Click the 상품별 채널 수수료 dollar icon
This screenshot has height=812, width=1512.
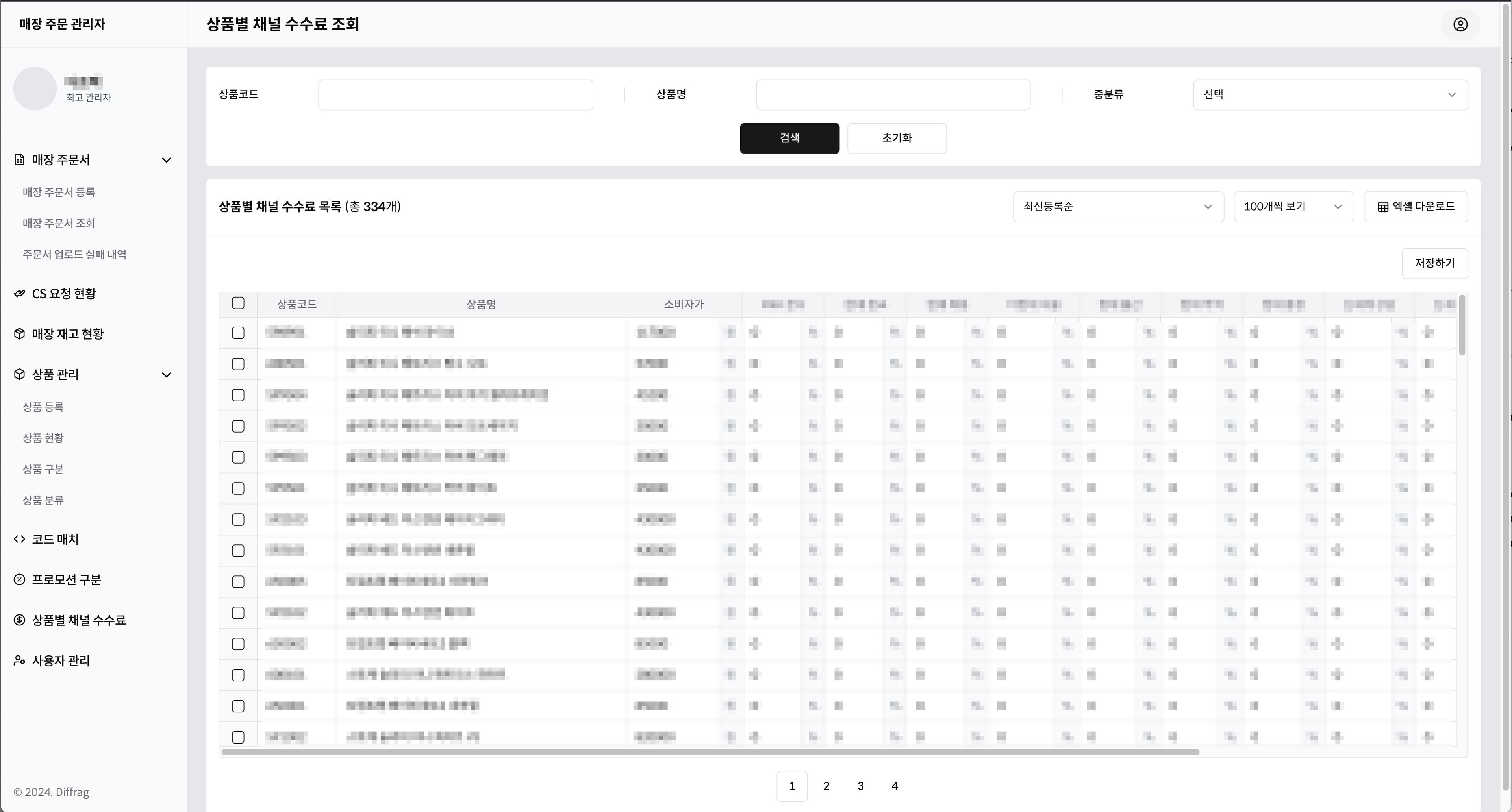(19, 620)
